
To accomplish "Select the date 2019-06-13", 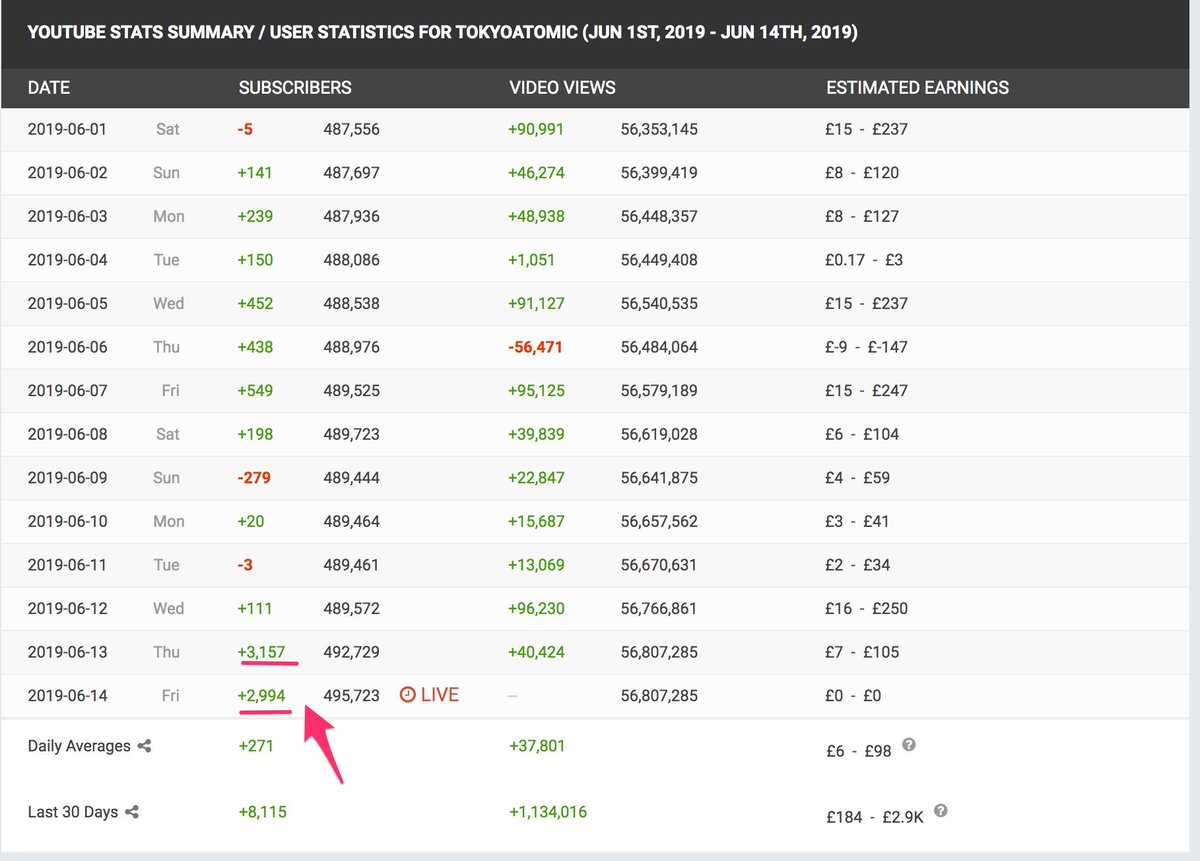I will pos(67,651).
